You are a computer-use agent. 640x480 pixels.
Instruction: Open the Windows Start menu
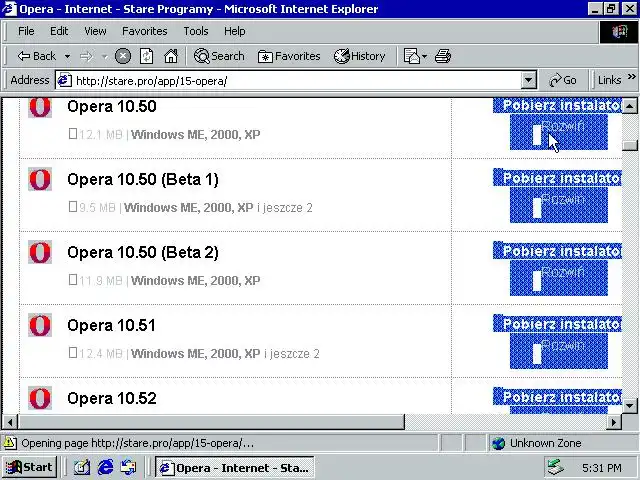[29, 467]
